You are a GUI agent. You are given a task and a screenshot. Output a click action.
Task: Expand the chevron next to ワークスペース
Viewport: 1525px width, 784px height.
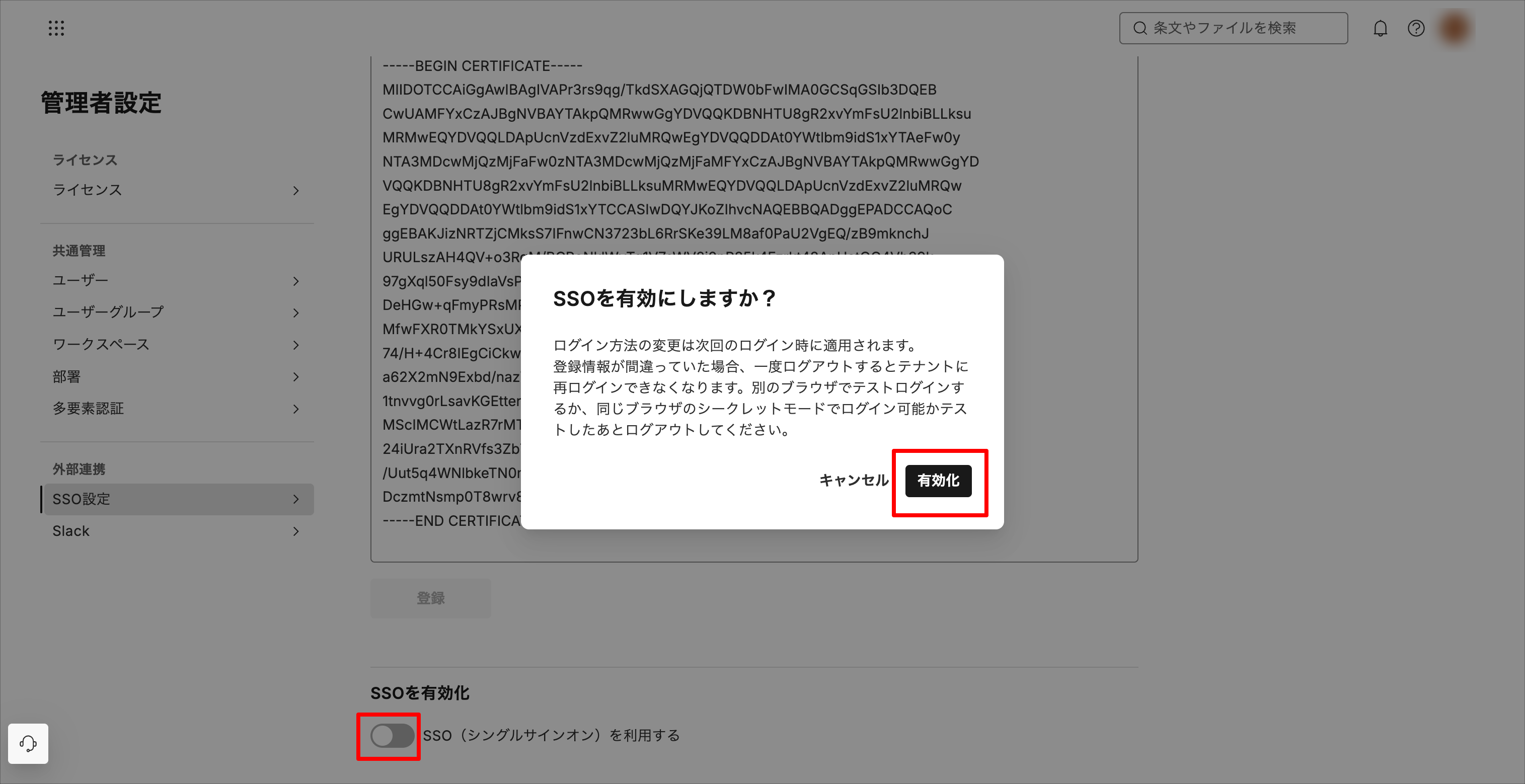coord(296,345)
